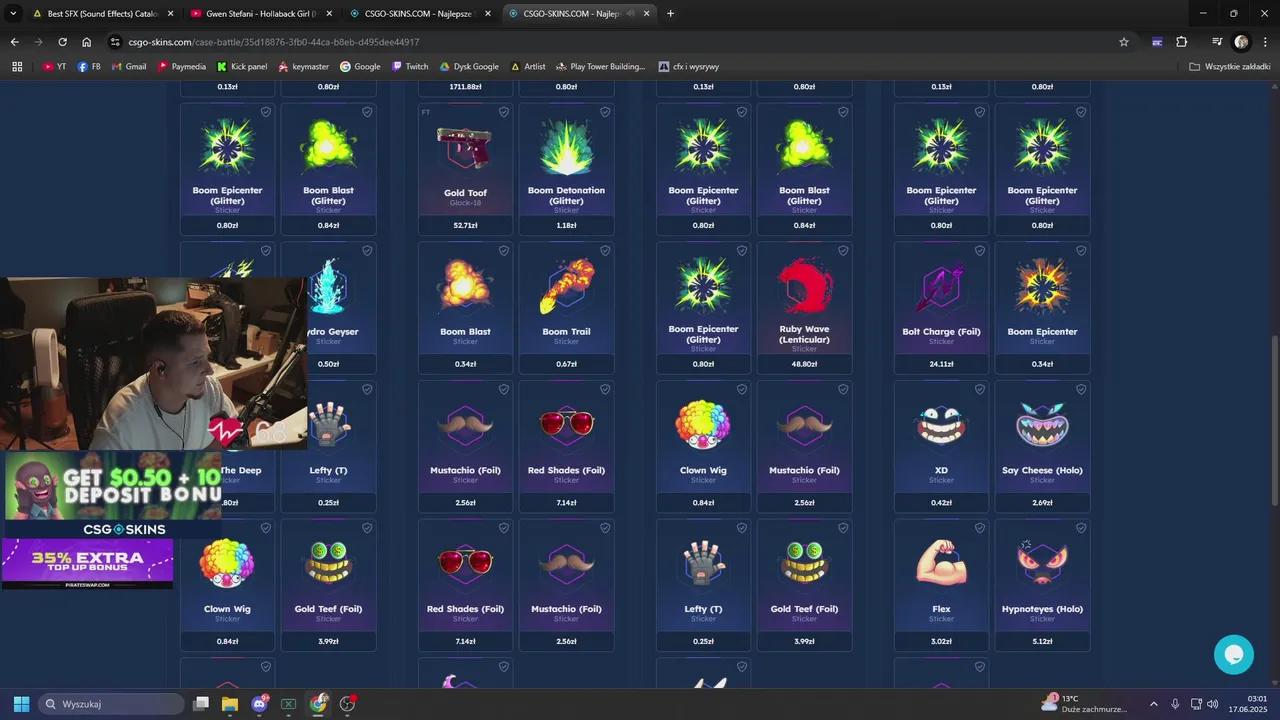Open the Windows Start menu
The height and width of the screenshot is (720, 1280).
pos(21,704)
